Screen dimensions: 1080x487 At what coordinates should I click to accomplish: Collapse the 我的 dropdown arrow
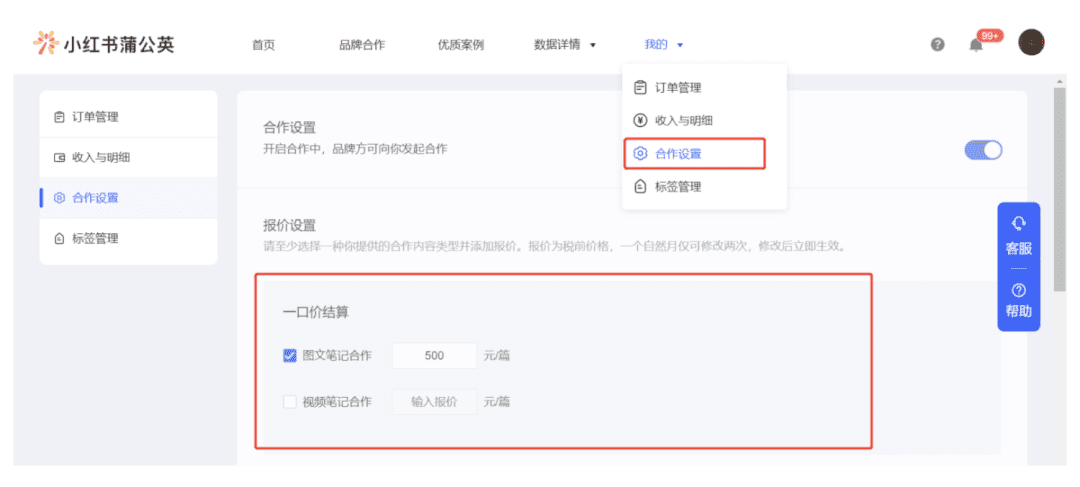[680, 45]
